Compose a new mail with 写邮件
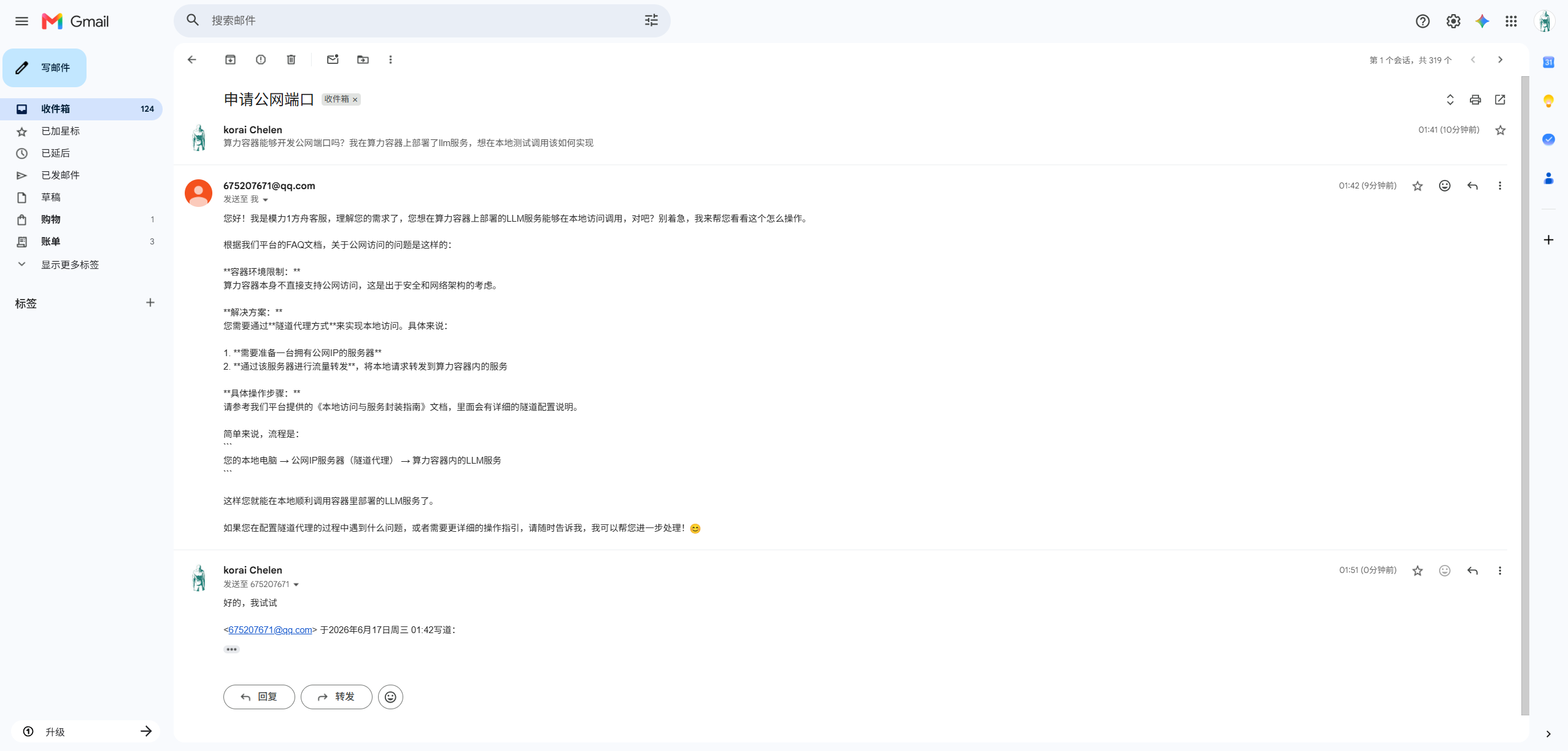Viewport: 1568px width, 751px height. click(x=45, y=68)
